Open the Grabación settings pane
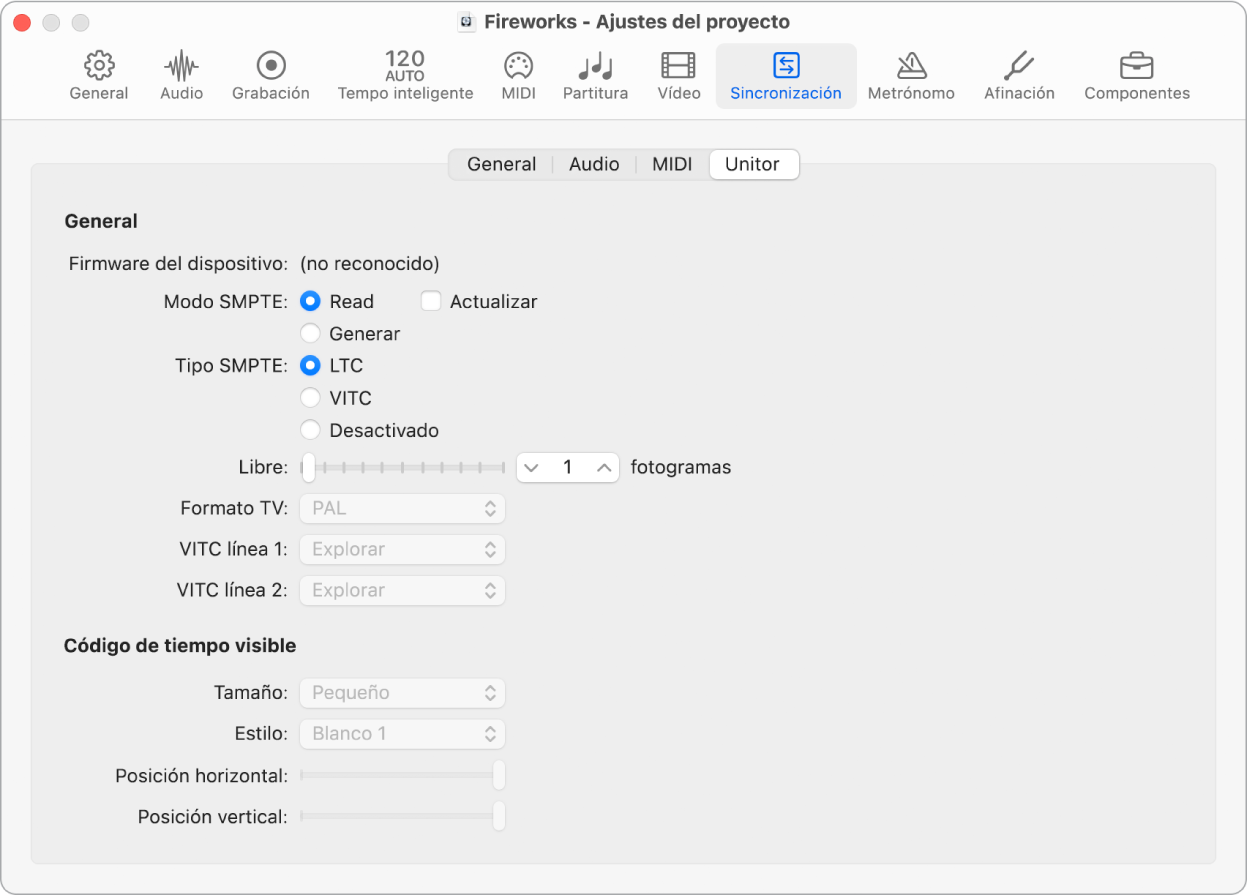 [x=271, y=77]
